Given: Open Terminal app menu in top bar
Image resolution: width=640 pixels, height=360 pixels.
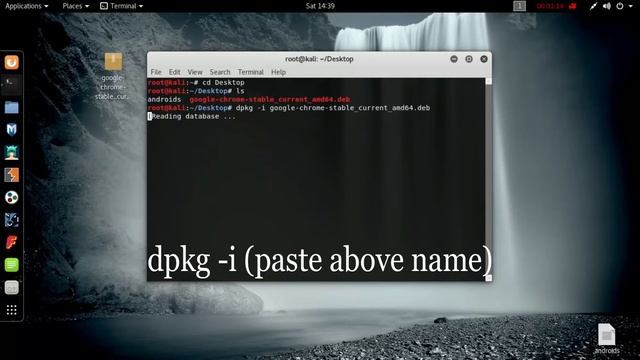Looking at the screenshot, I should click(121, 6).
